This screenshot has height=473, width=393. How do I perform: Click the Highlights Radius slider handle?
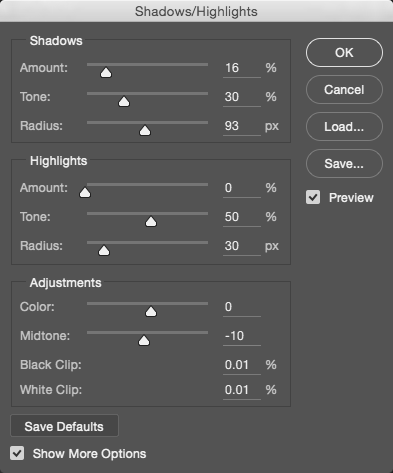pos(104,250)
